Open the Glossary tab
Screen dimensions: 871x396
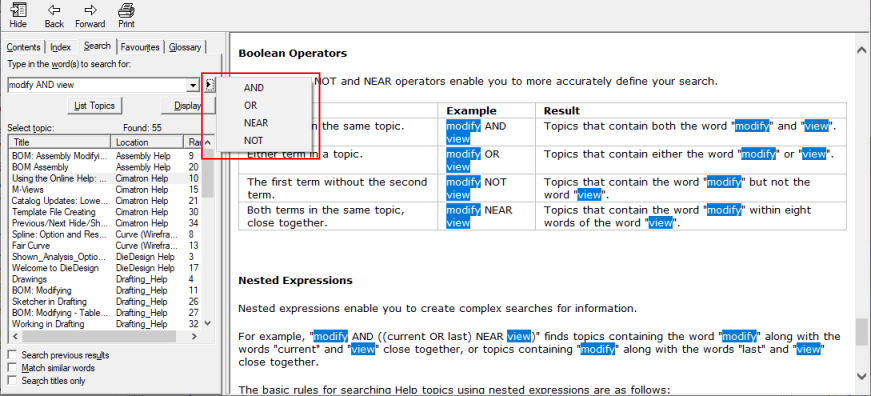point(185,47)
